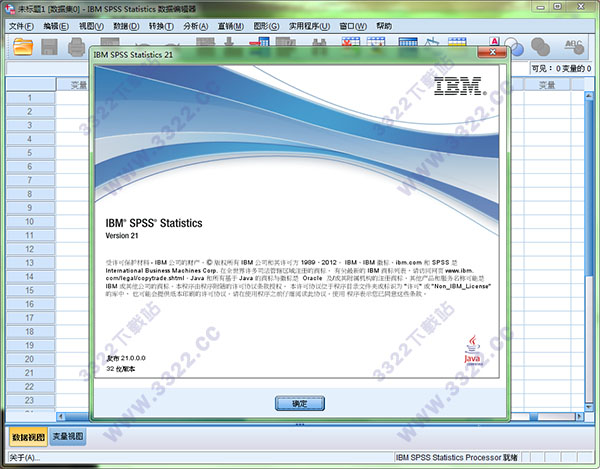Click the Insert Cases toolbar icon
Screen dimensions: 600x469
tap(351, 42)
